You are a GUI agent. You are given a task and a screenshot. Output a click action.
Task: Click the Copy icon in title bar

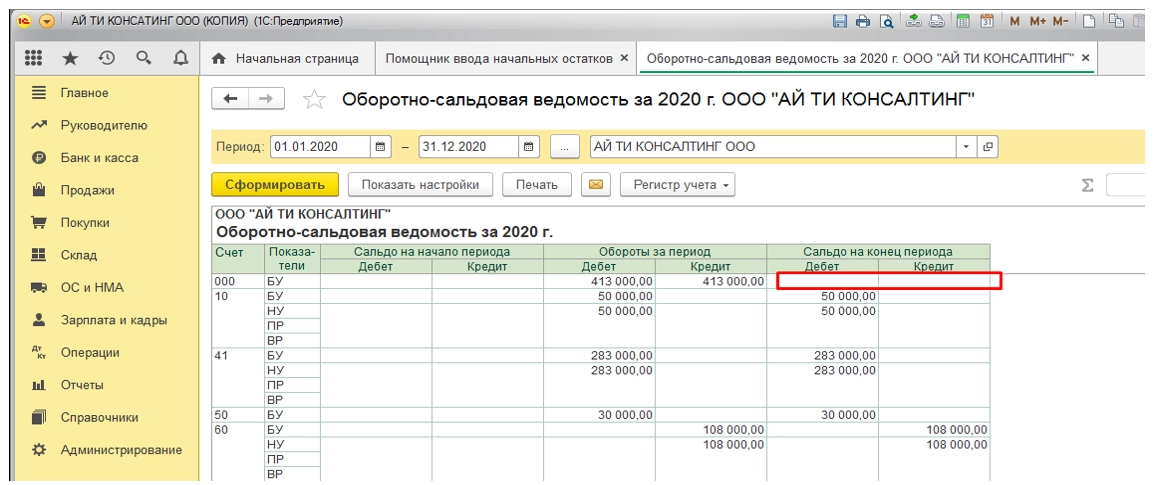[x=1116, y=21]
